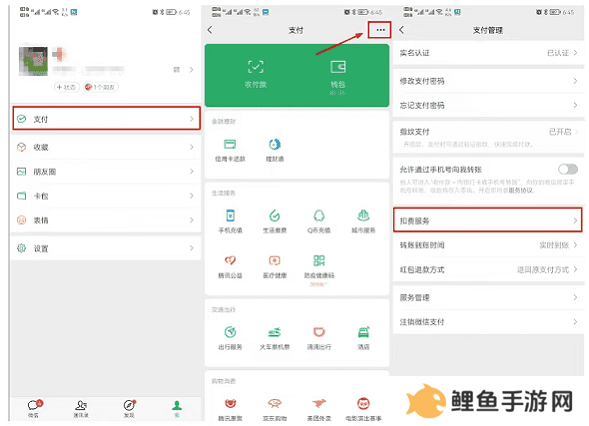Tap the 手机充值 phone top-up icon
589x426 pixels.
[230, 216]
